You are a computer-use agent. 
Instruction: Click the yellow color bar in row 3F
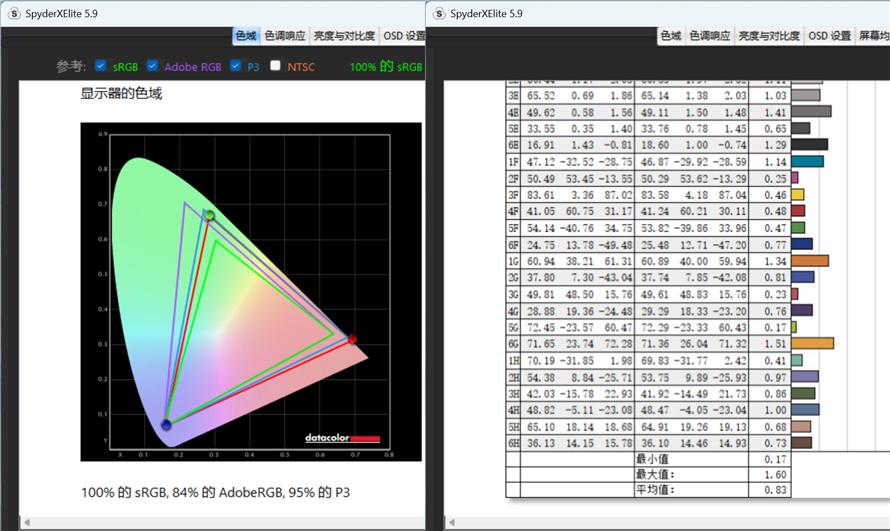[797, 195]
